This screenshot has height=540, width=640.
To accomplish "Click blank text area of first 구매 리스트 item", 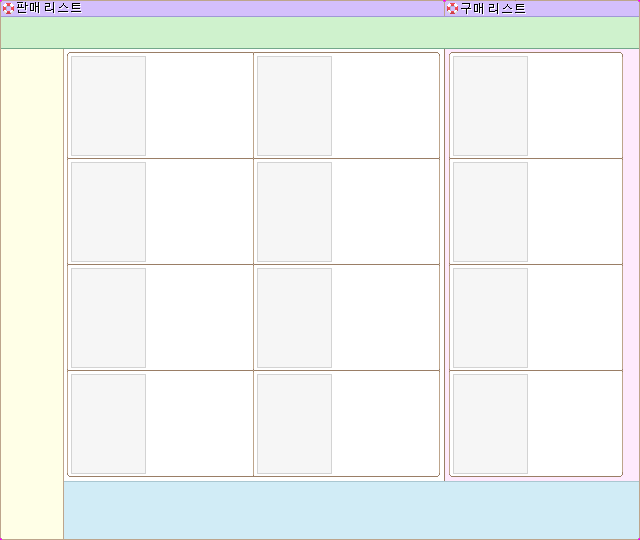I will (574, 106).
